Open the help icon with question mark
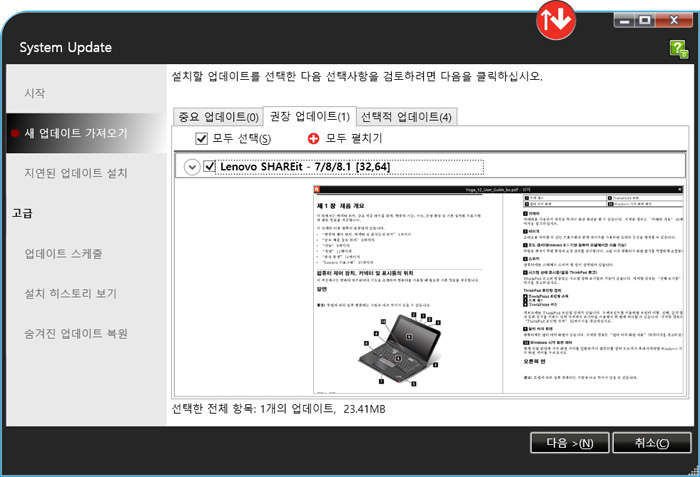Viewport: 700px width, 477px height. coord(678,48)
